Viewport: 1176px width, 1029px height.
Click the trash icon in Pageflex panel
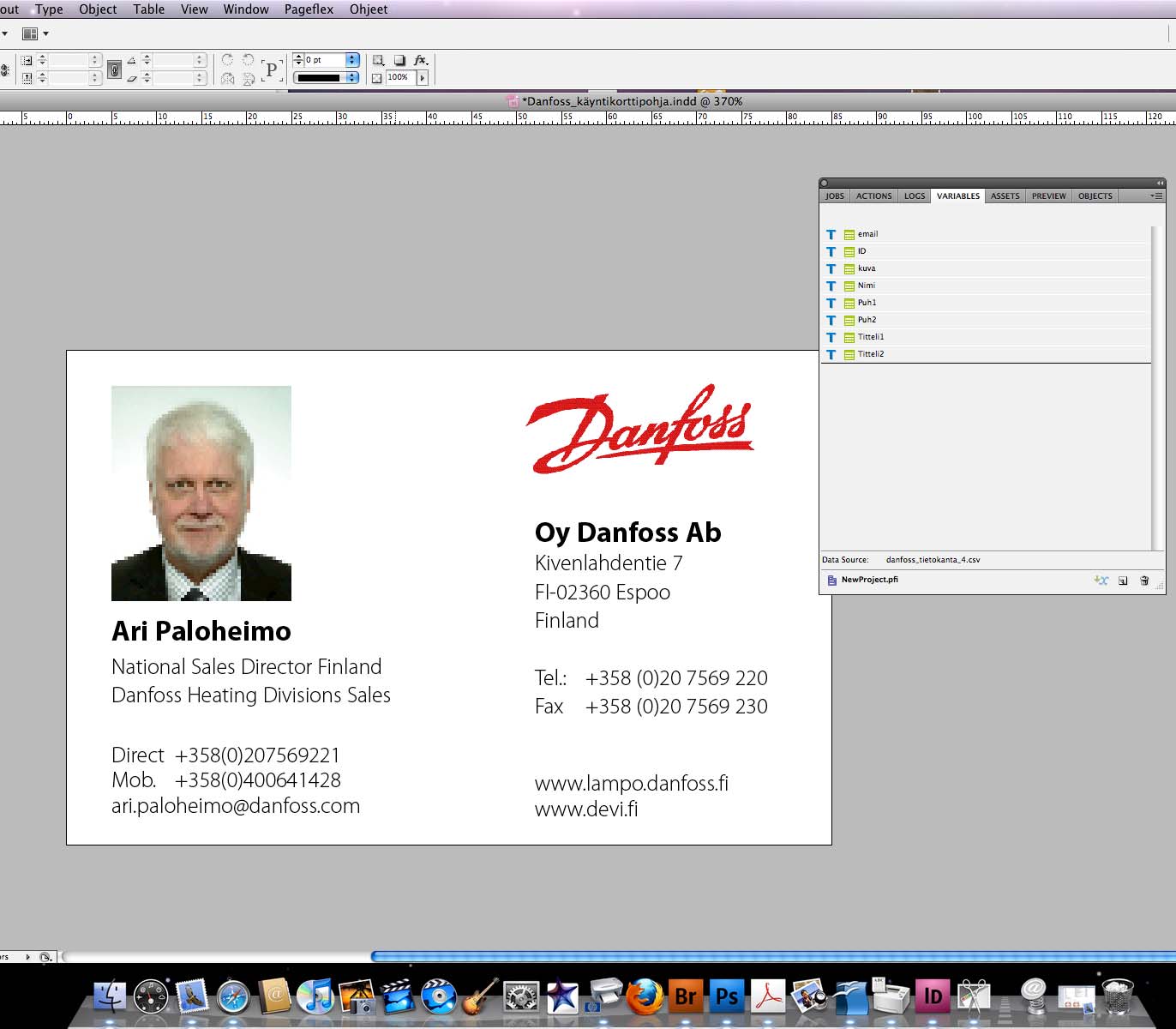[x=1144, y=581]
